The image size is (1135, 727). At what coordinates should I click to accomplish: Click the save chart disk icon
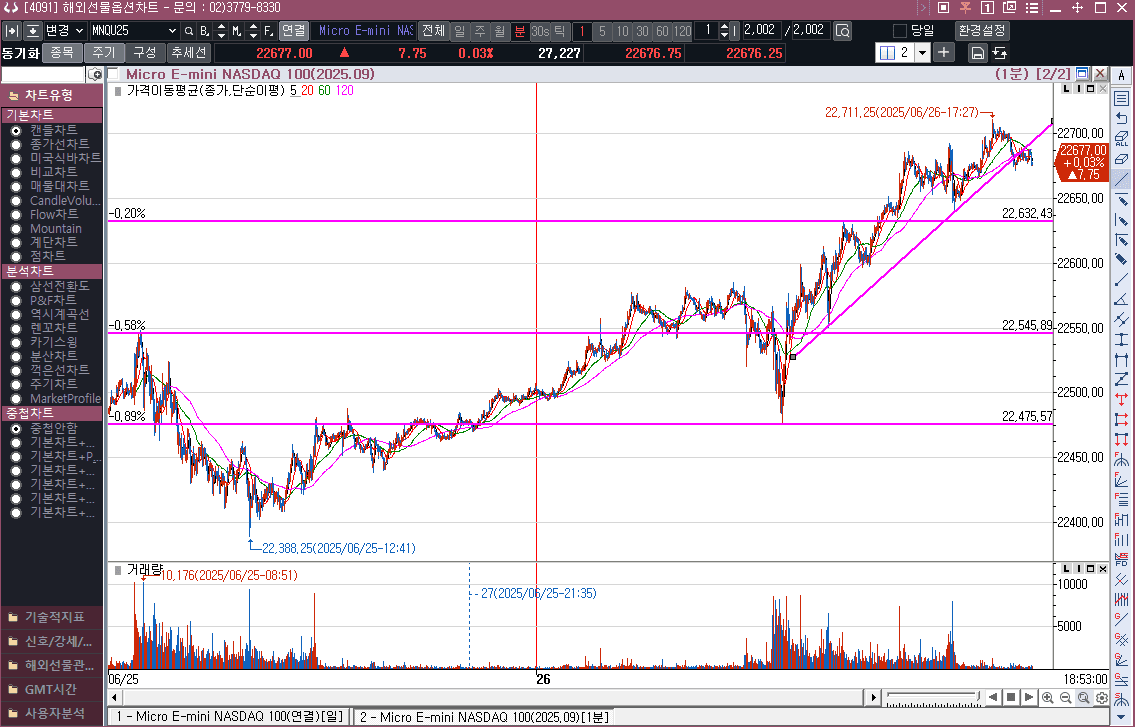click(977, 53)
